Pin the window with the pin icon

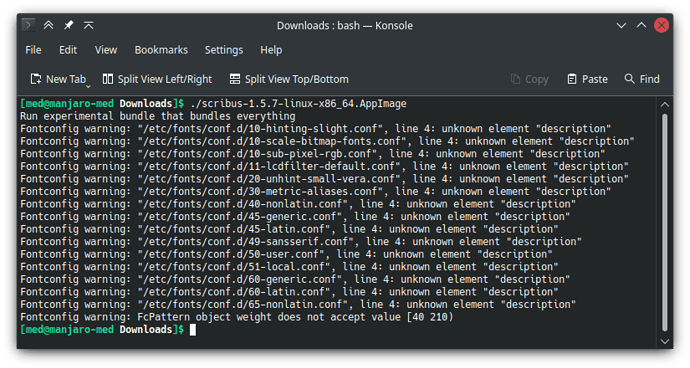pyautogui.click(x=68, y=25)
